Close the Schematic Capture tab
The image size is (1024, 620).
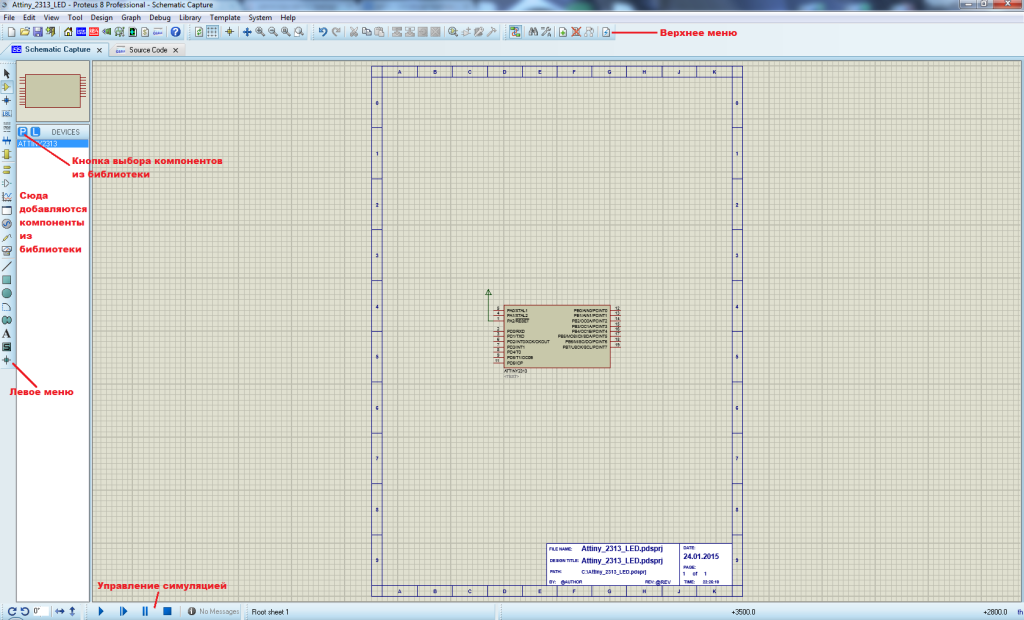pos(99,50)
